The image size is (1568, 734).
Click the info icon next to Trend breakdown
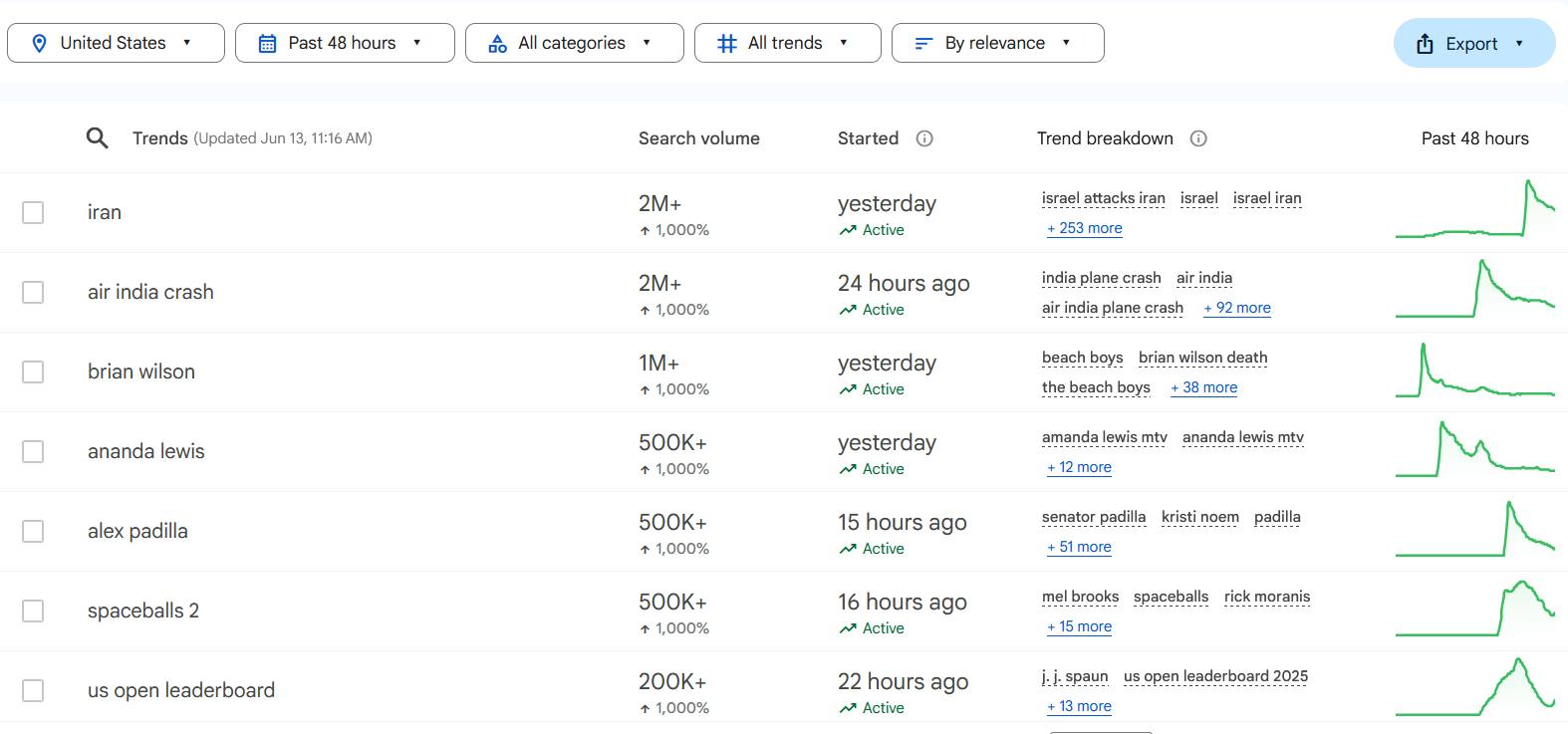[1198, 138]
